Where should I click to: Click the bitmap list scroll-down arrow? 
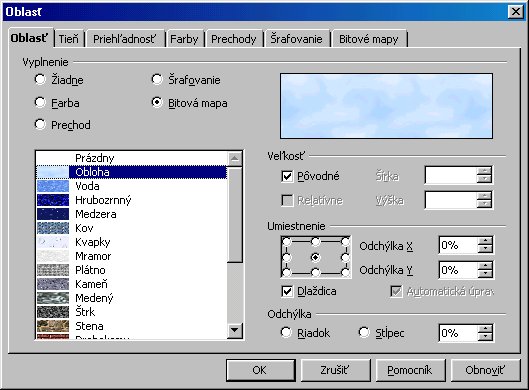tap(235, 331)
